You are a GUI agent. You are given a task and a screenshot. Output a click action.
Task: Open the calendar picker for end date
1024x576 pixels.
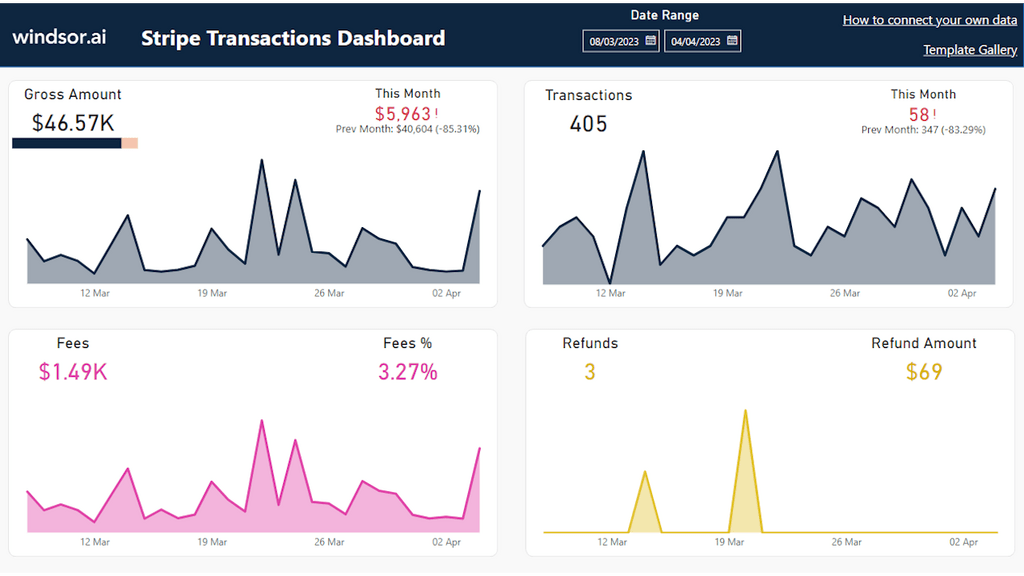[x=731, y=40]
